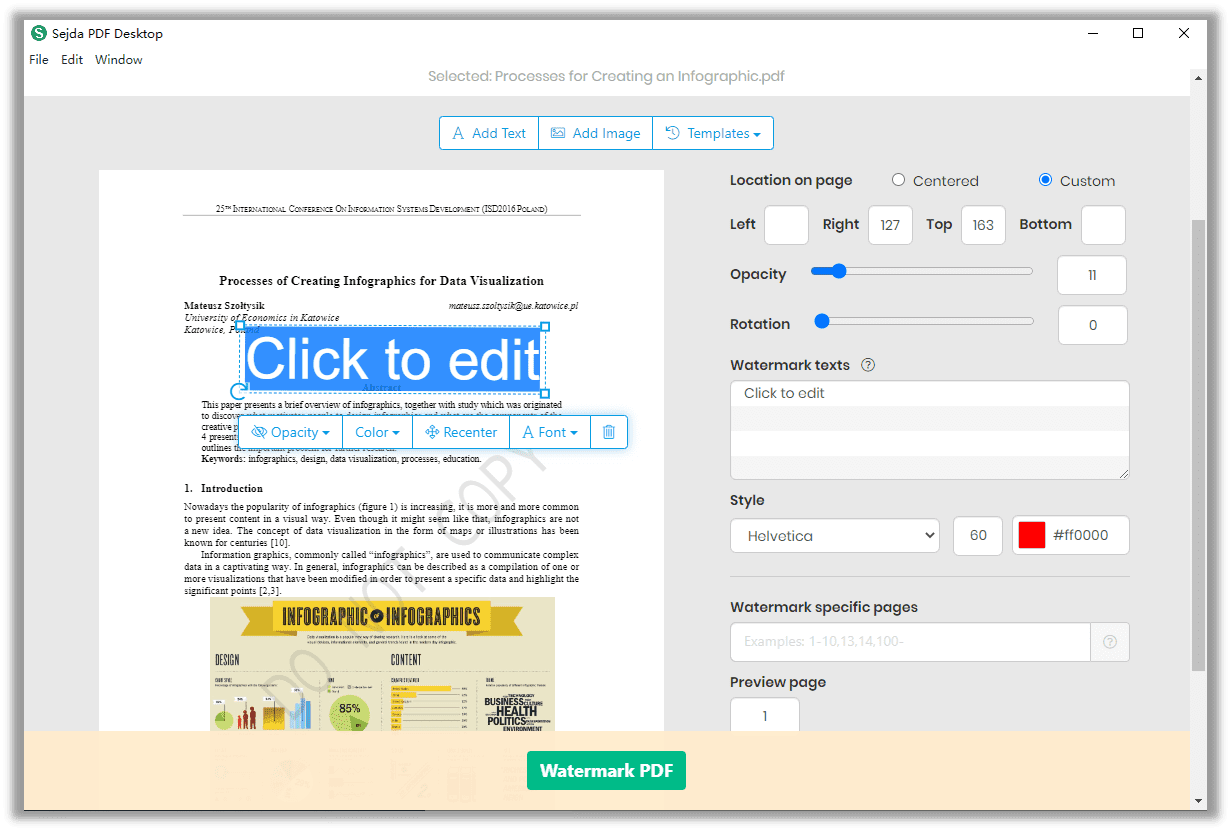Click the 'Click to edit' watermark on page

pyautogui.click(x=393, y=359)
